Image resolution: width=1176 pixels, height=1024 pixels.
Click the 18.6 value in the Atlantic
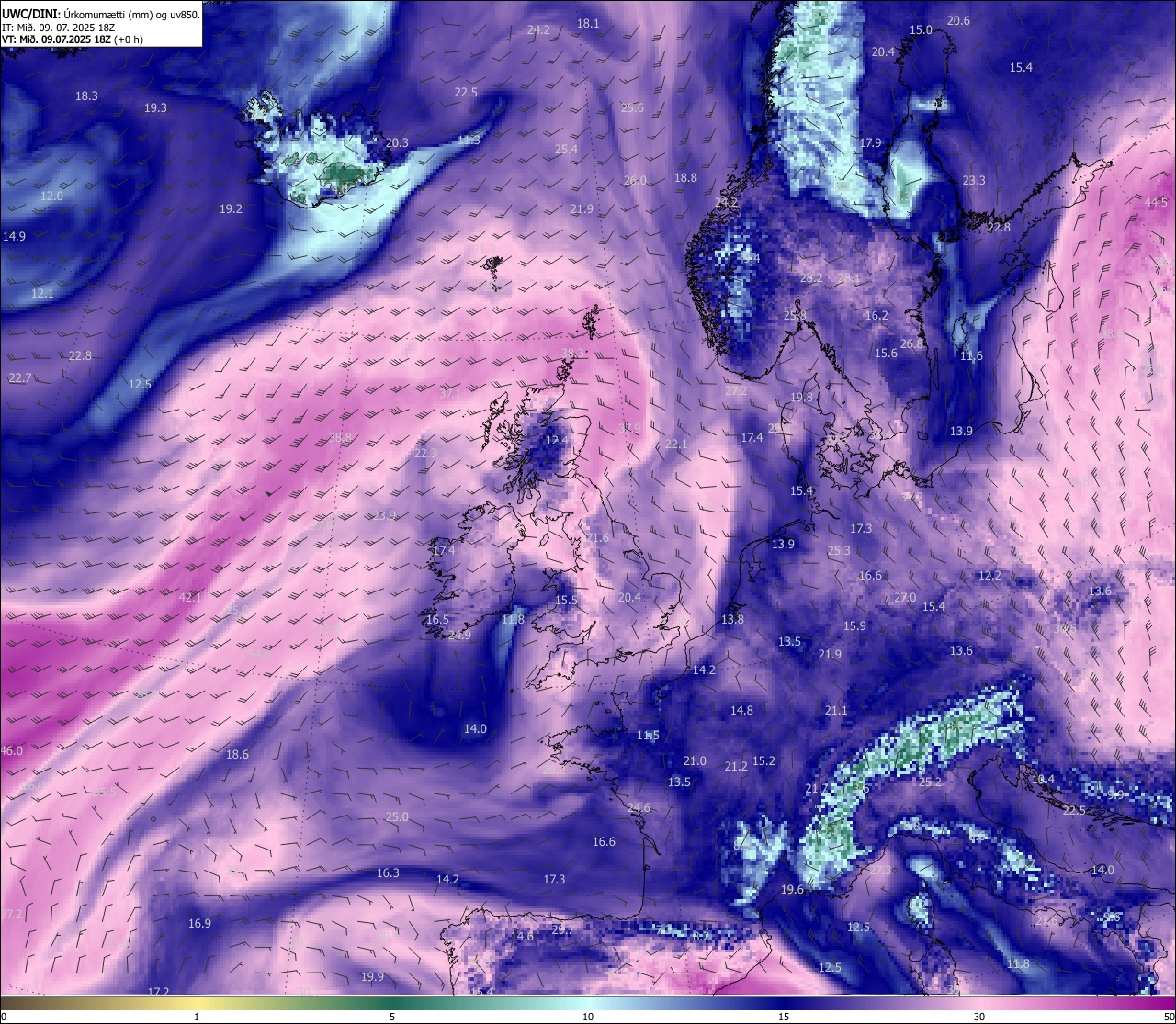(237, 754)
